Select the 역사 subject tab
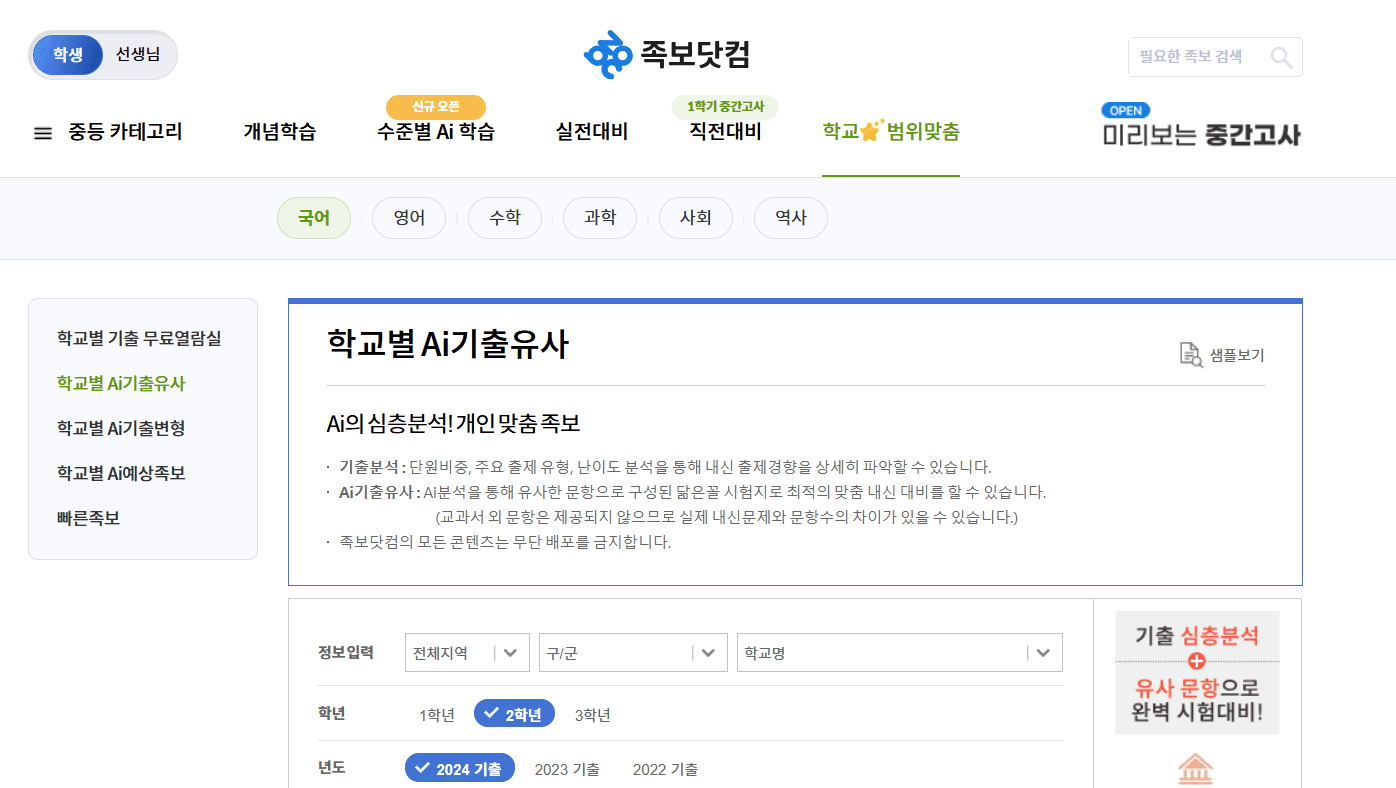The image size is (1396, 788). tap(791, 218)
